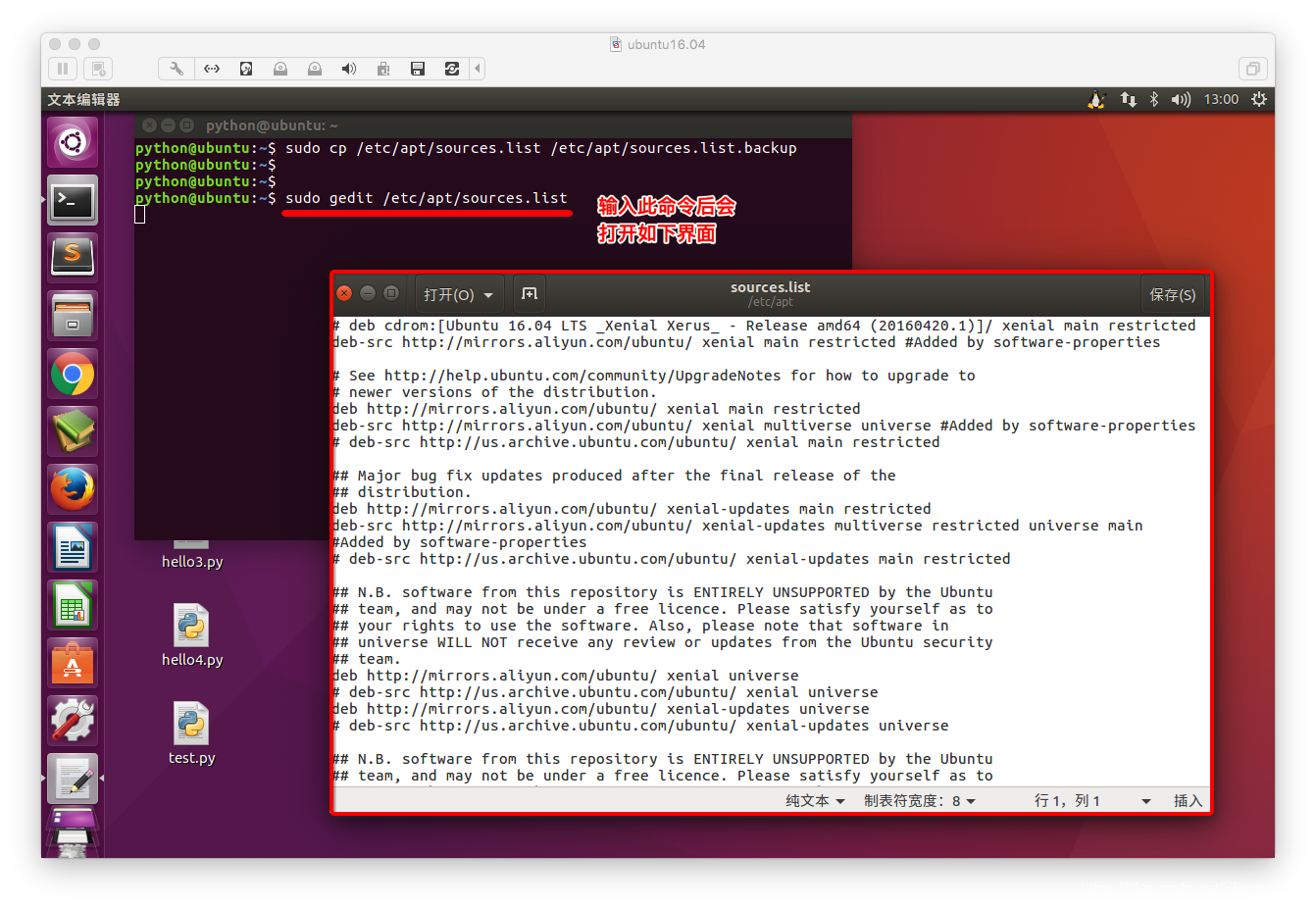Launch Firefox from the launcher

click(x=73, y=489)
